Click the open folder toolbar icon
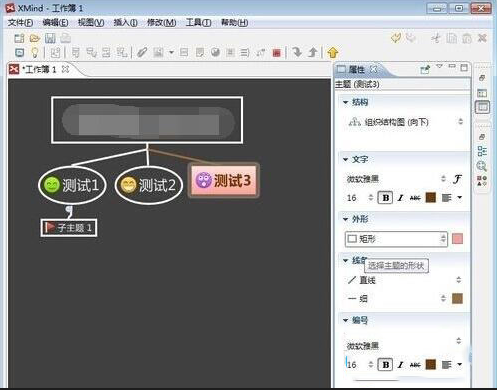 point(35,38)
